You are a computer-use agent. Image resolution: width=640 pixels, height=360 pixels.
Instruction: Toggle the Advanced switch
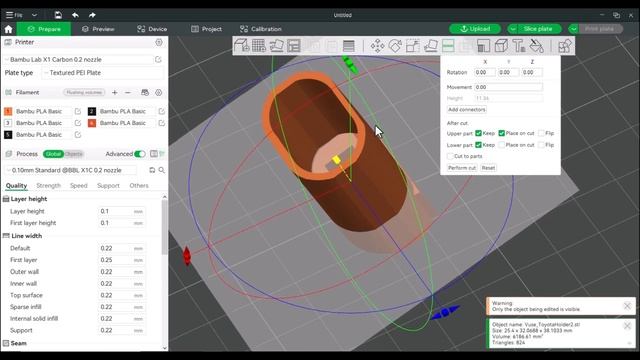(140, 154)
